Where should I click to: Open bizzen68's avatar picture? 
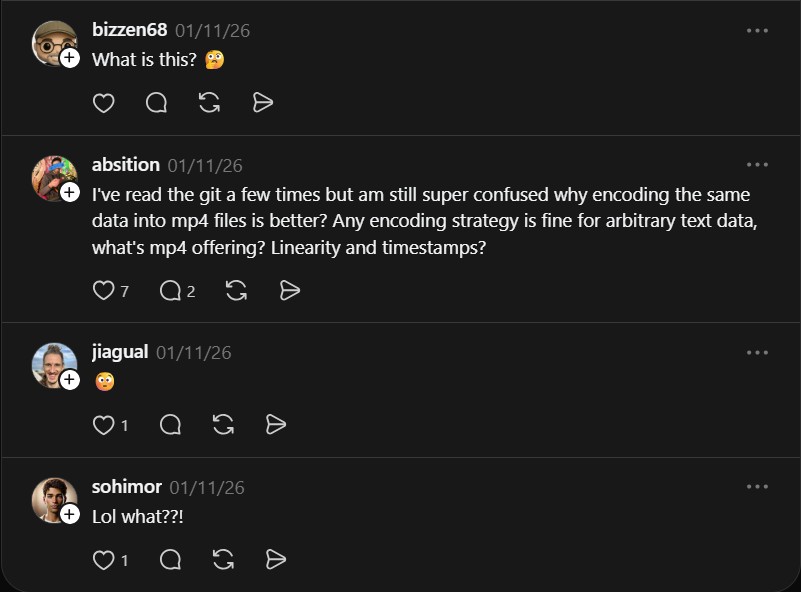point(52,42)
